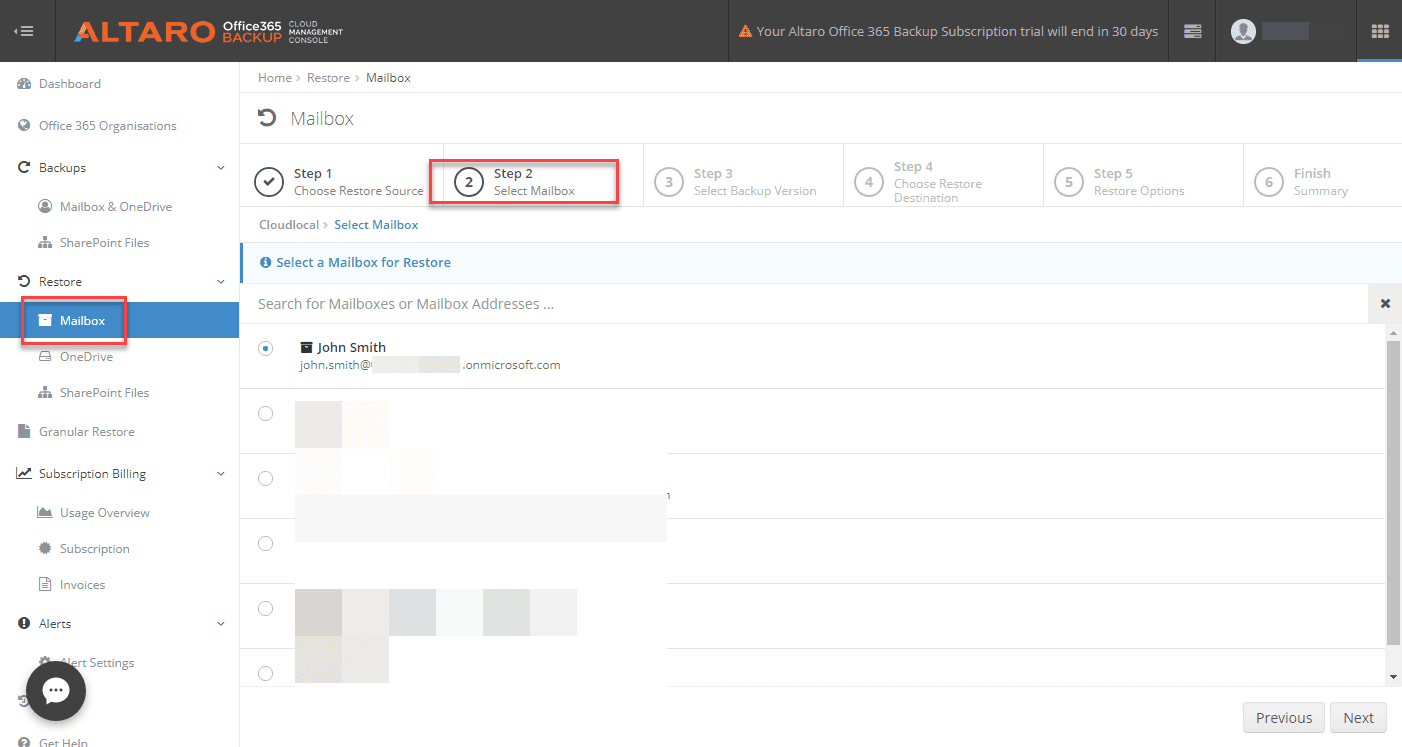Open the user account avatar menu

(x=1243, y=31)
